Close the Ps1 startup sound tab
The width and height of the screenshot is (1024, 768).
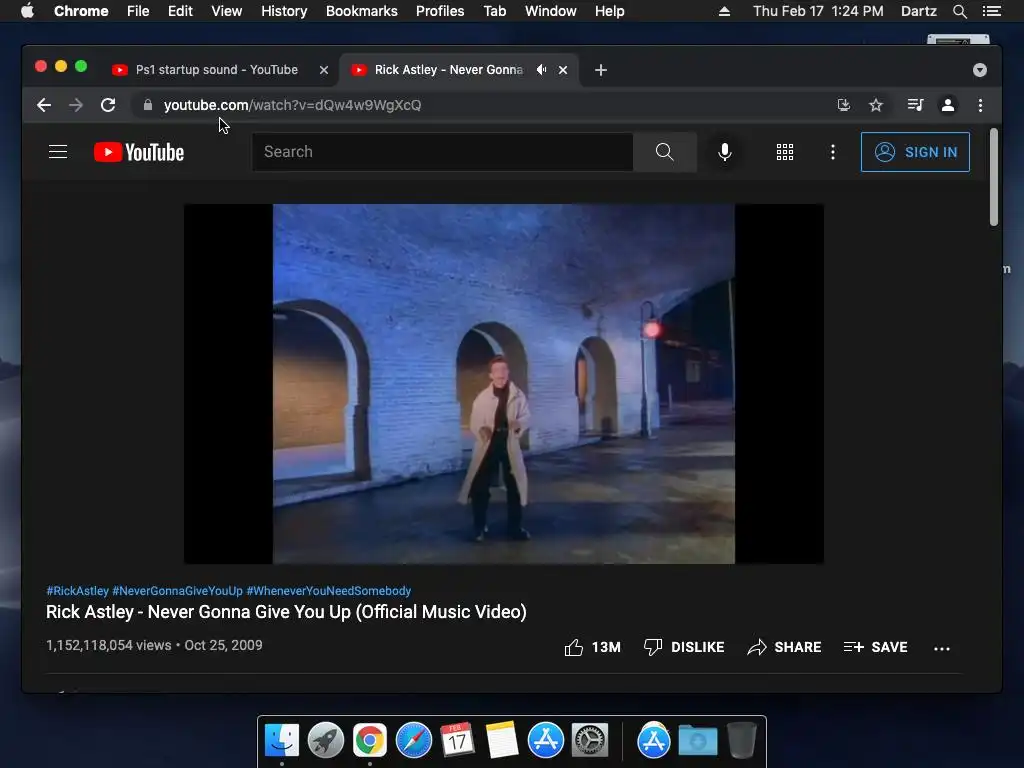[x=324, y=70]
